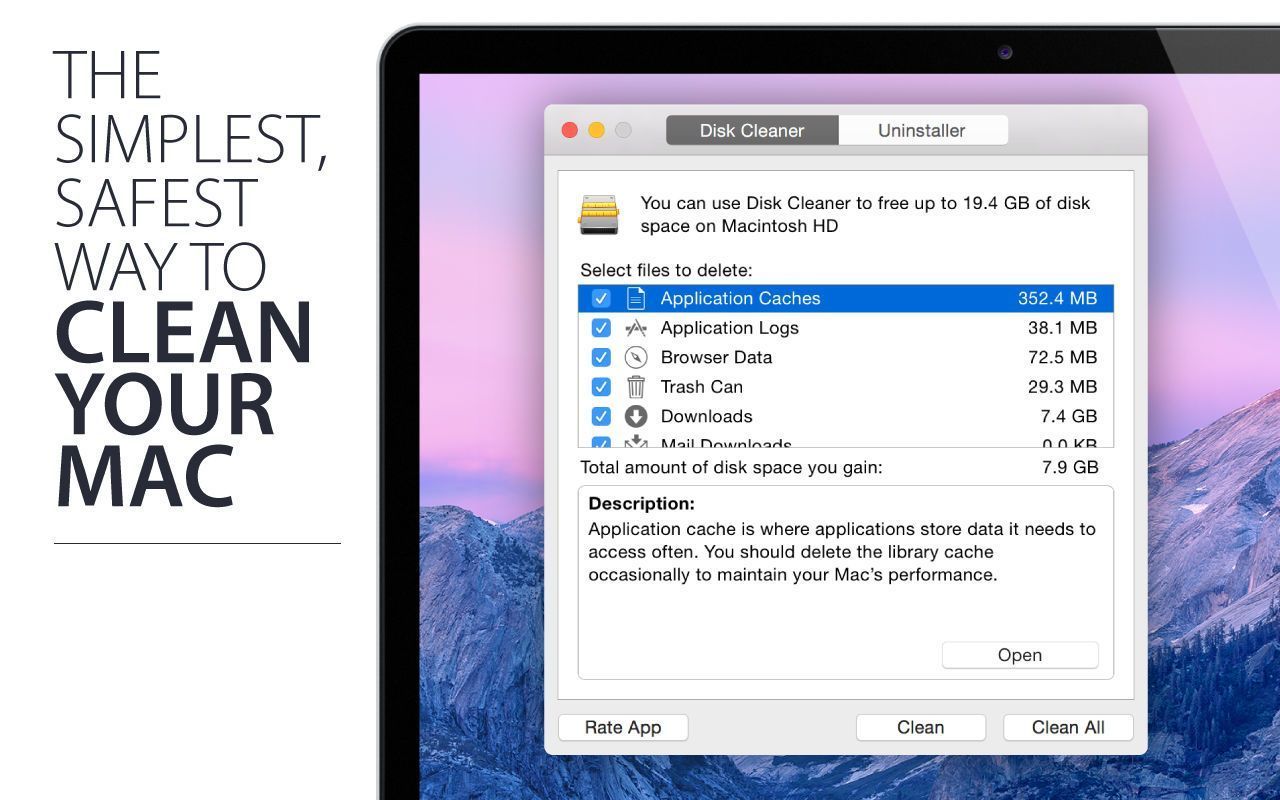Disable the Trash Can checkbox

pos(601,387)
